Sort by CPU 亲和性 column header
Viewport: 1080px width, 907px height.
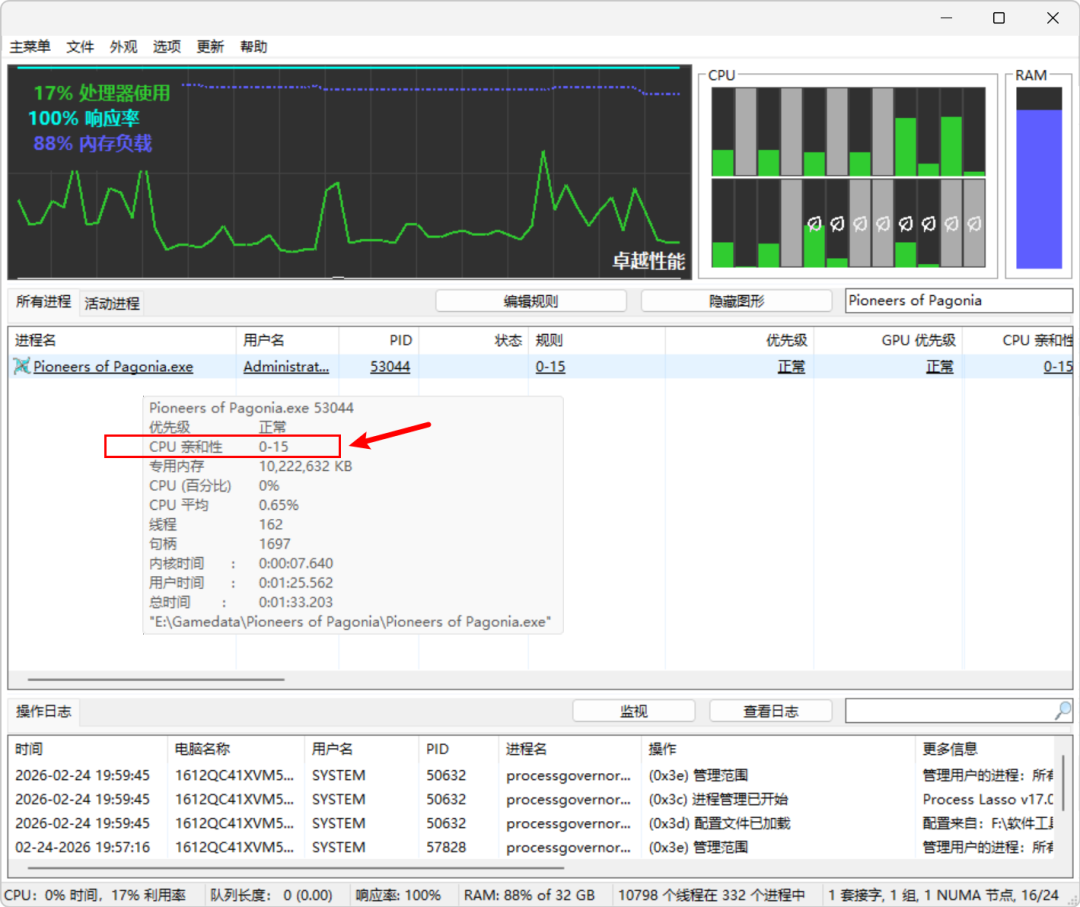1018,340
